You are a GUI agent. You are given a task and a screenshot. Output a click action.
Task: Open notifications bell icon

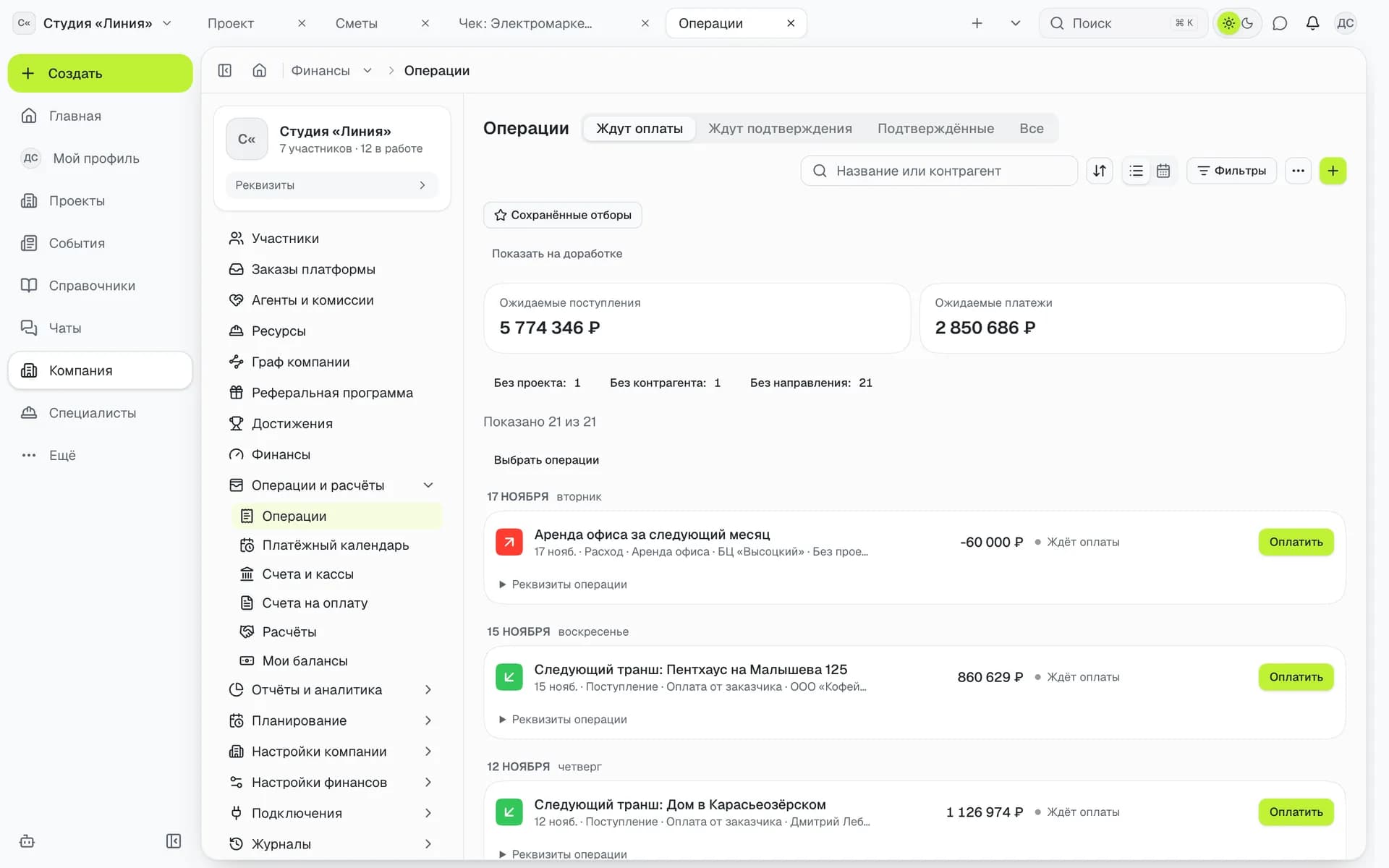click(x=1312, y=23)
